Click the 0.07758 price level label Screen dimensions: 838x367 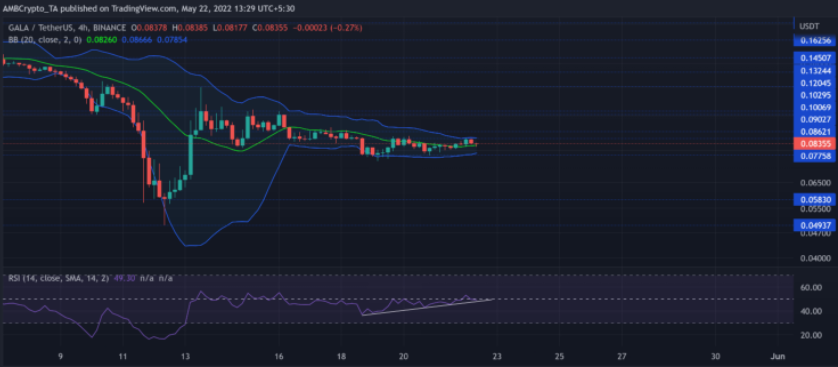[815, 156]
